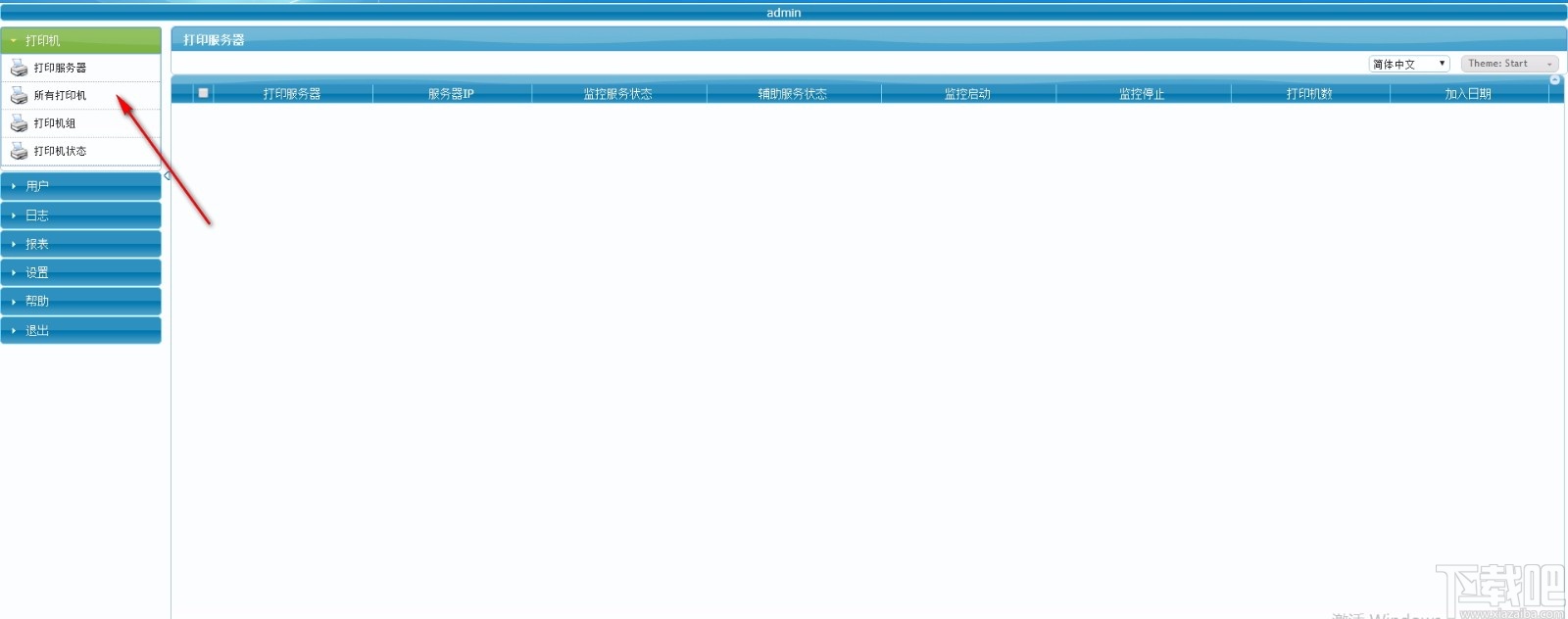The image size is (1568, 619).
Task: Click the admin label in top bar
Action: (x=784, y=13)
